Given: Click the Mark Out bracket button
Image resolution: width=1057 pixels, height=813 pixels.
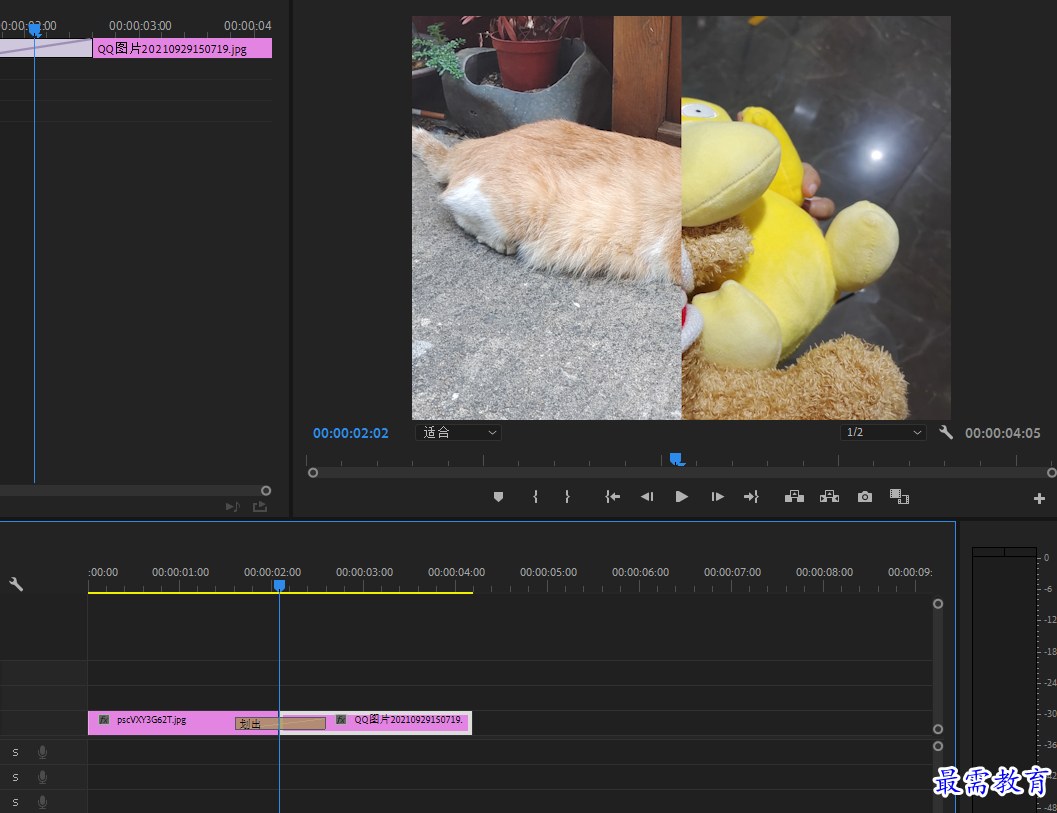Looking at the screenshot, I should coord(567,497).
